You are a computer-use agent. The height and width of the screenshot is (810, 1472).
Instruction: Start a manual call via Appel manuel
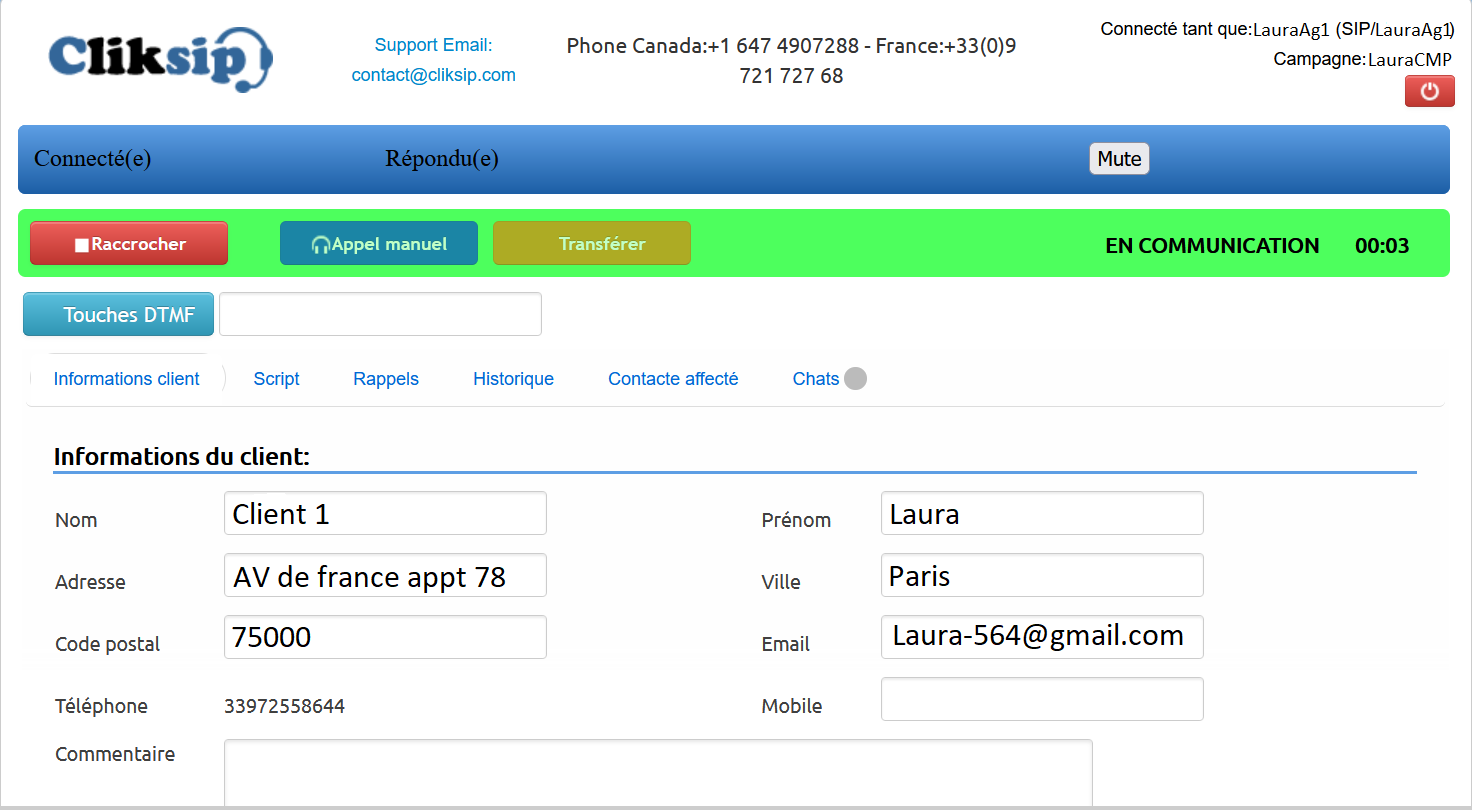coord(378,242)
